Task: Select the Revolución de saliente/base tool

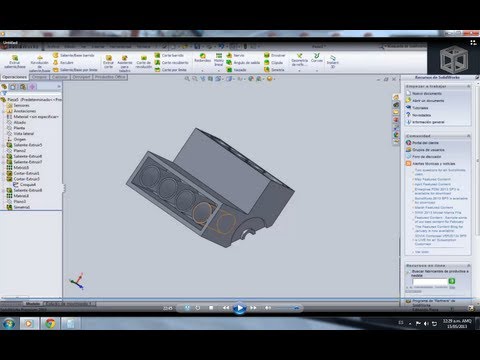Action: click(x=40, y=63)
